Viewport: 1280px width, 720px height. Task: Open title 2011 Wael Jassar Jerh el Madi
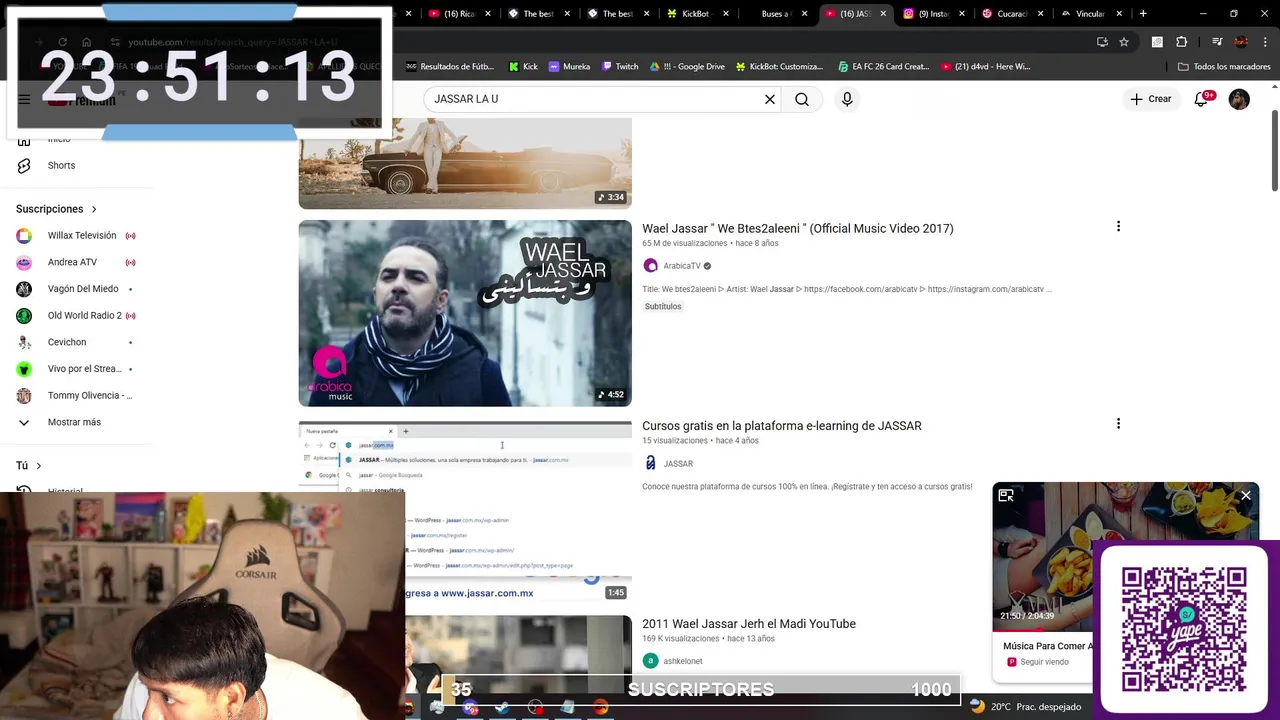749,623
